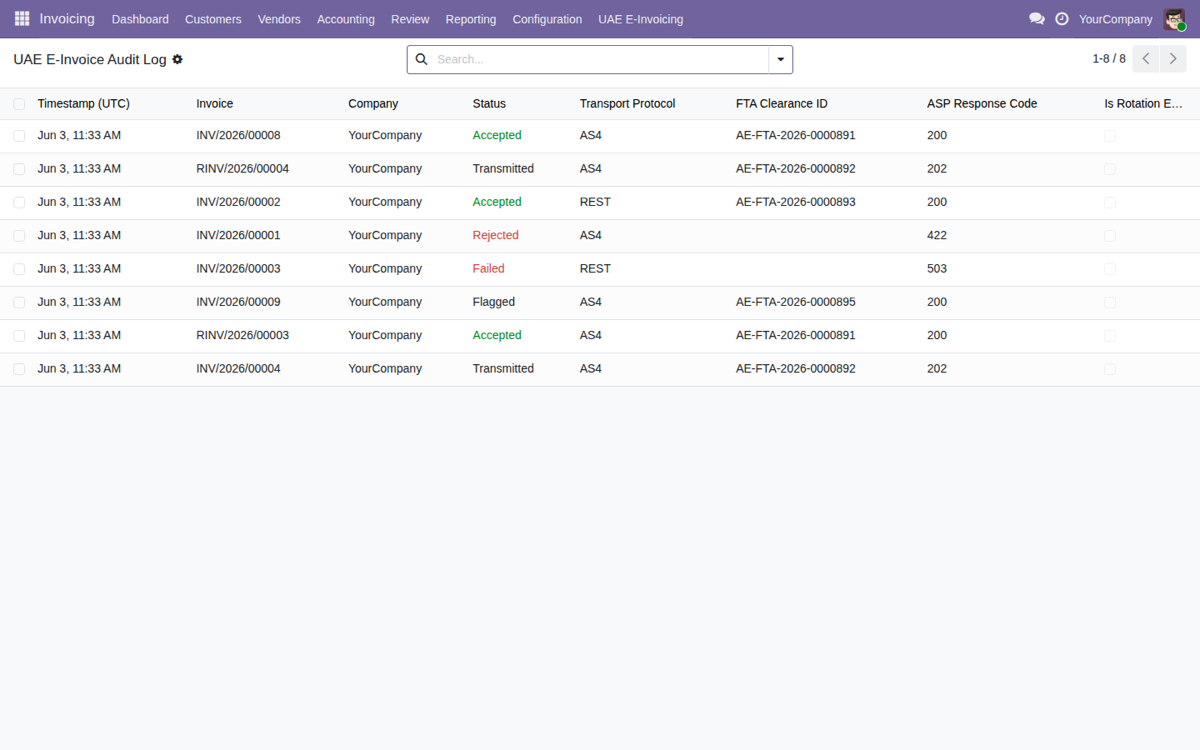Open the Customers menu
Screen dimensions: 1200x750
tap(213, 19)
